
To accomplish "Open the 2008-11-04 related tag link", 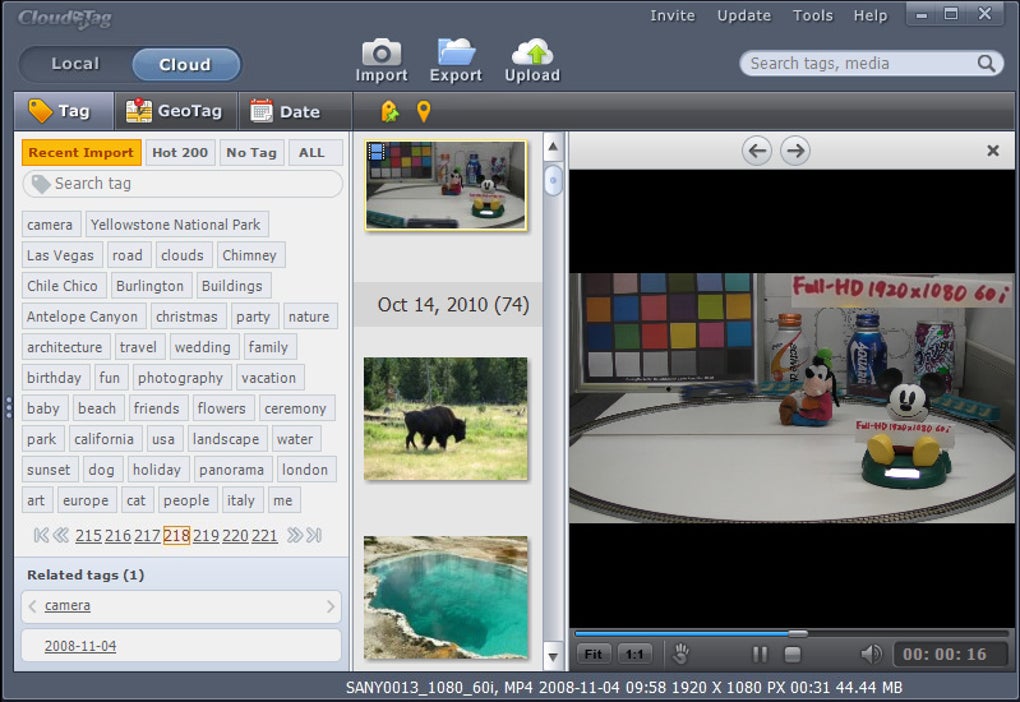I will [x=80, y=646].
